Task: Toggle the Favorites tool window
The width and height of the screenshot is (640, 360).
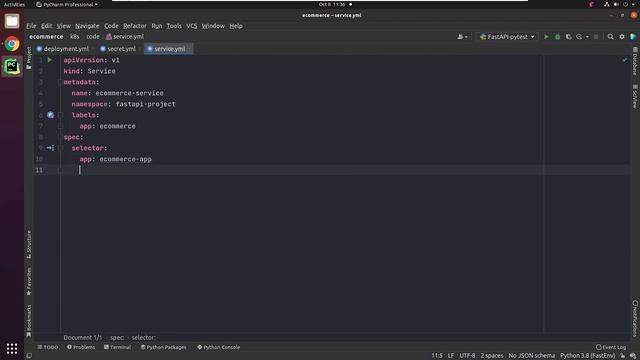Action: [29, 281]
